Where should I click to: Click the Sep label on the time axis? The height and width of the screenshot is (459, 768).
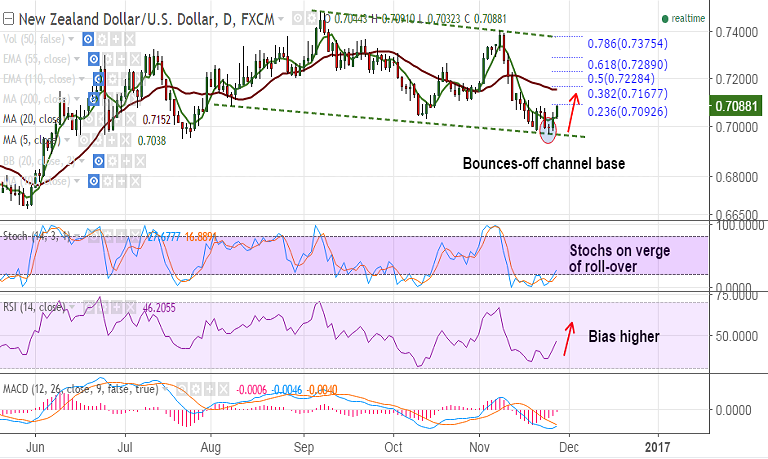coord(304,447)
